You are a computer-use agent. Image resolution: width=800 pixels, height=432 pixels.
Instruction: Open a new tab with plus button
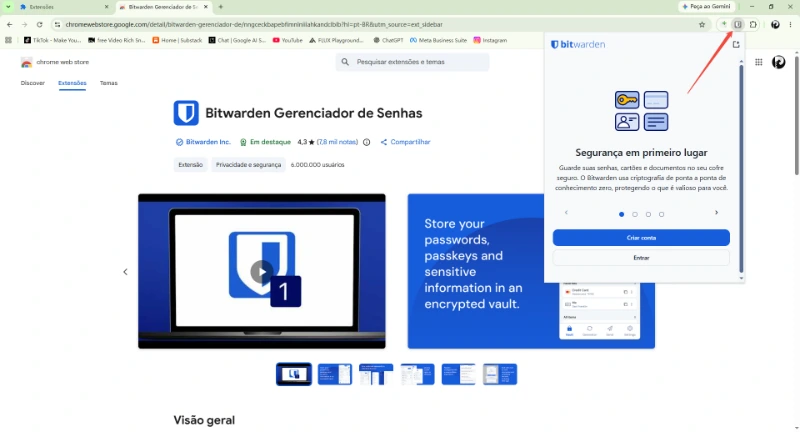pyautogui.click(x=221, y=7)
